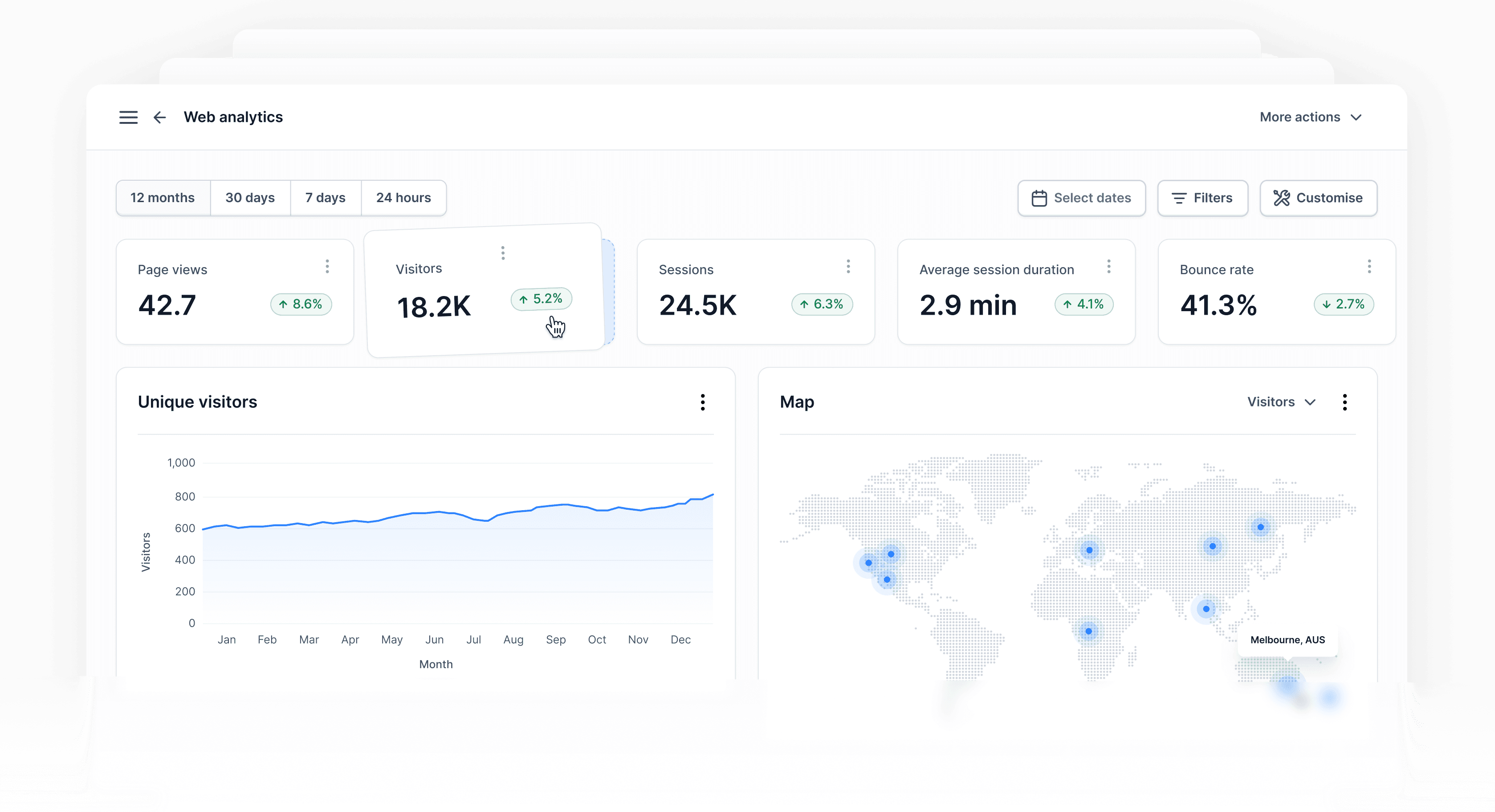
Task: Click the 2.7% Bounce rate badge
Action: coord(1344,304)
